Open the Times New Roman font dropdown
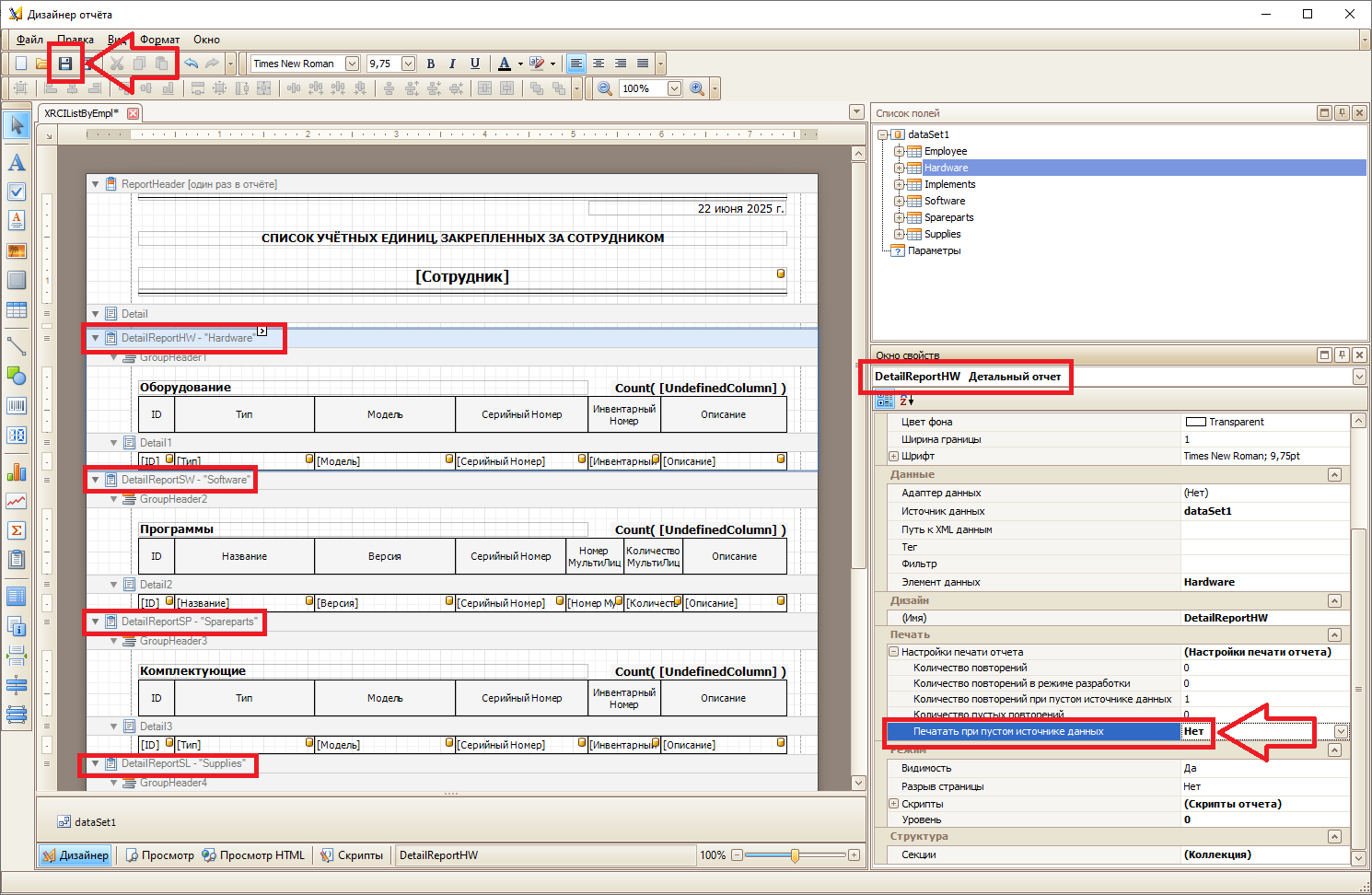Viewport: 1372px width, 895px height. tap(352, 64)
